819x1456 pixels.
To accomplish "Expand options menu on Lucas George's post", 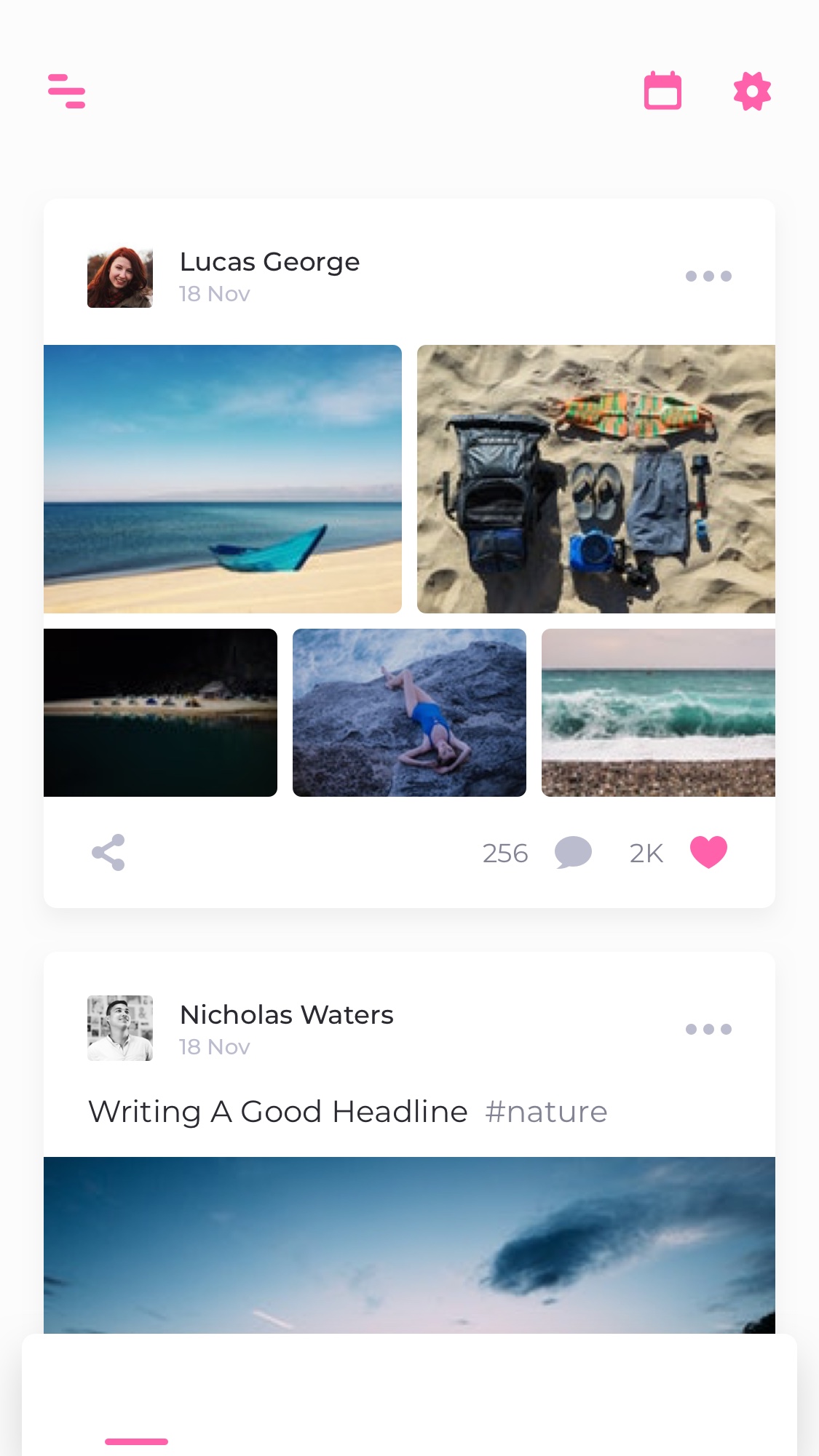I will click(708, 276).
